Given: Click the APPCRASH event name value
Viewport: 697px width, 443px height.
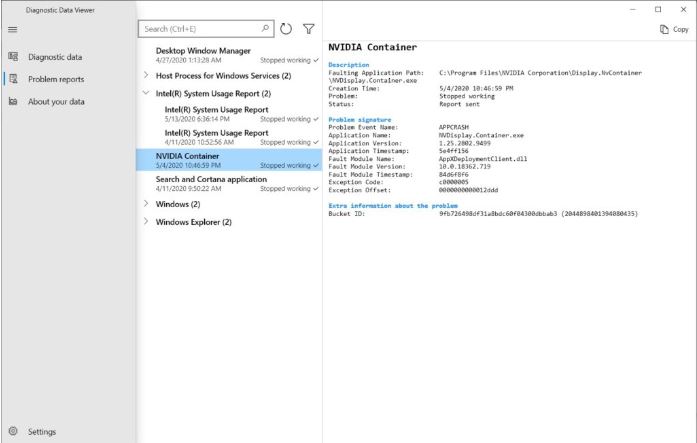Looking at the screenshot, I should tap(453, 127).
